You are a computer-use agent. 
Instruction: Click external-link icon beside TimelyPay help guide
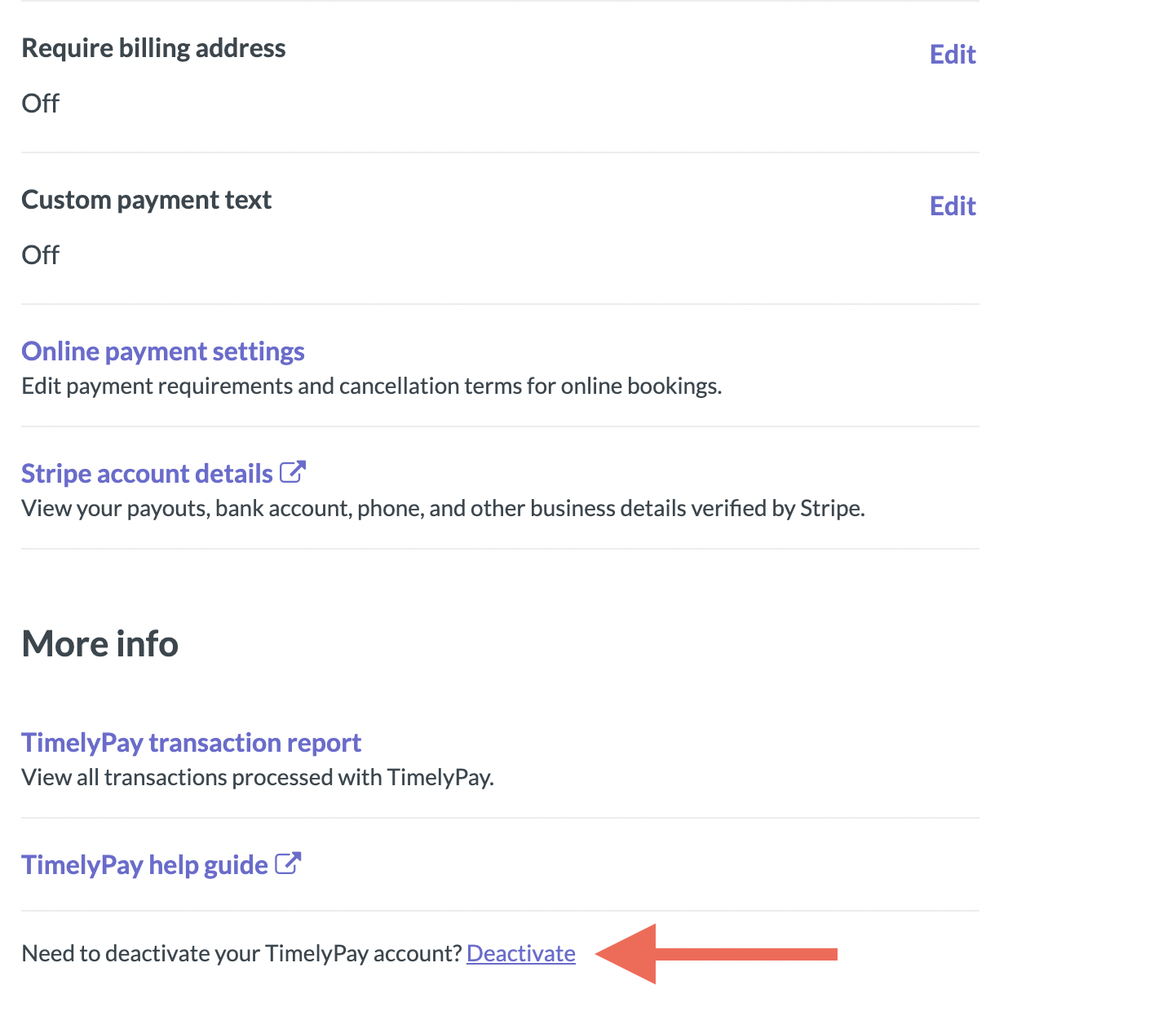tap(288, 863)
